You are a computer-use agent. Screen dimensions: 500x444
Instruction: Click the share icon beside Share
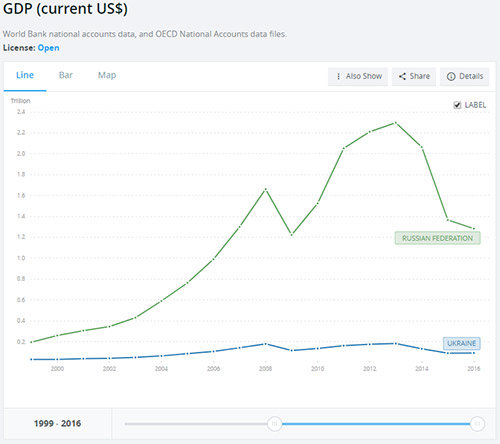point(402,77)
